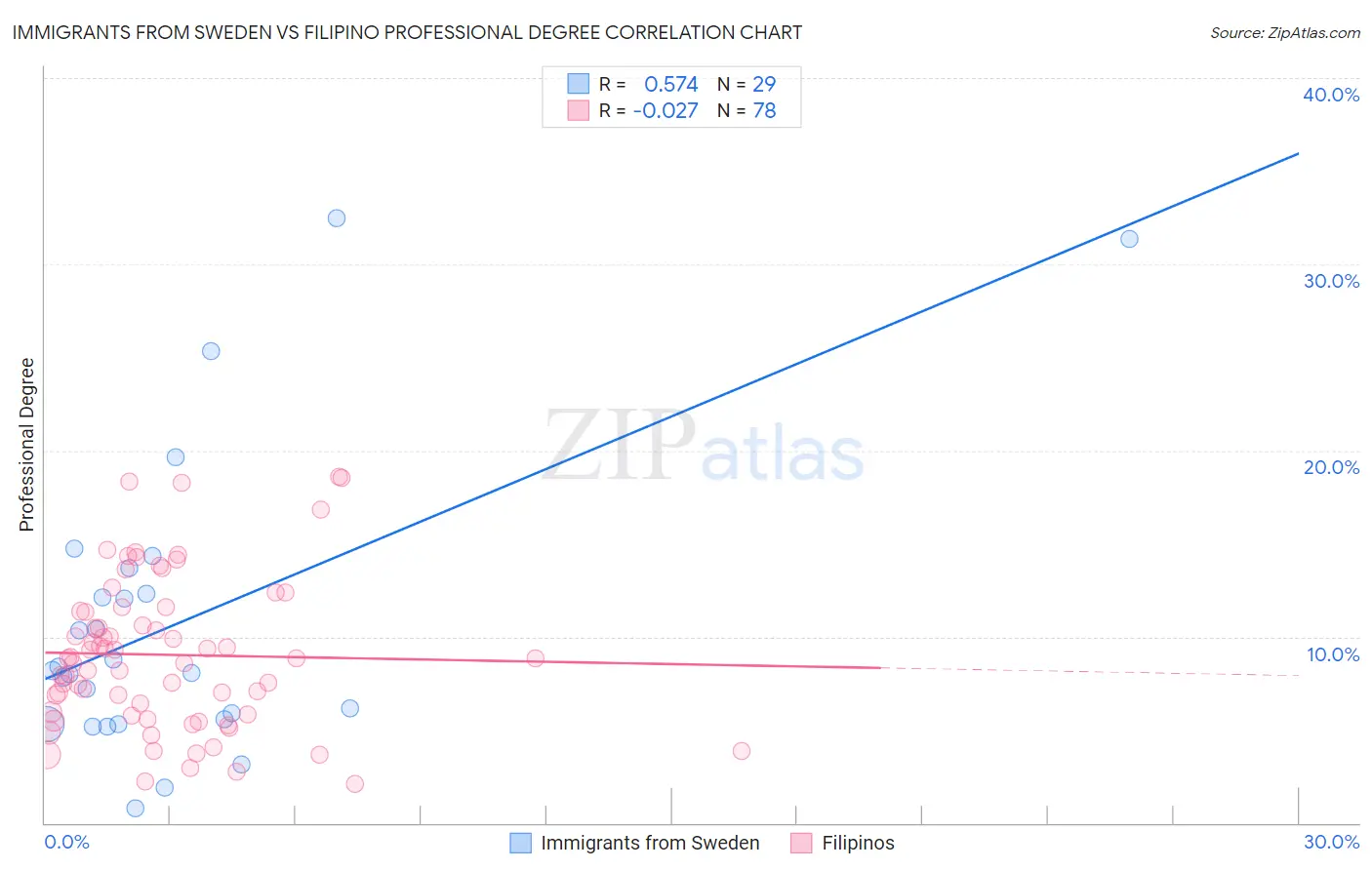This screenshot has height=870, width=1372.
Task: Select the Immigrants from Sweden legend label
Action: point(650,843)
